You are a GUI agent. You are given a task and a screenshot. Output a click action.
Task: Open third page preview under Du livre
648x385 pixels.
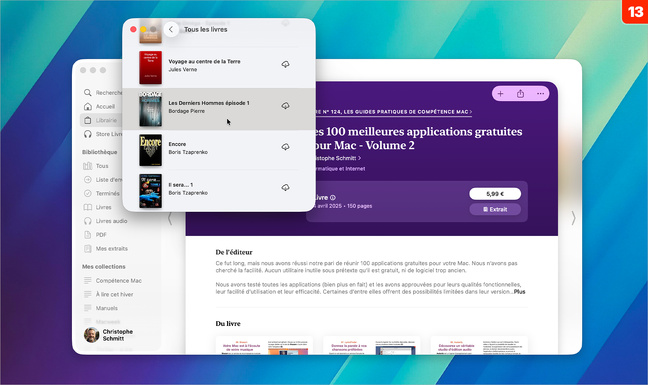(479, 346)
